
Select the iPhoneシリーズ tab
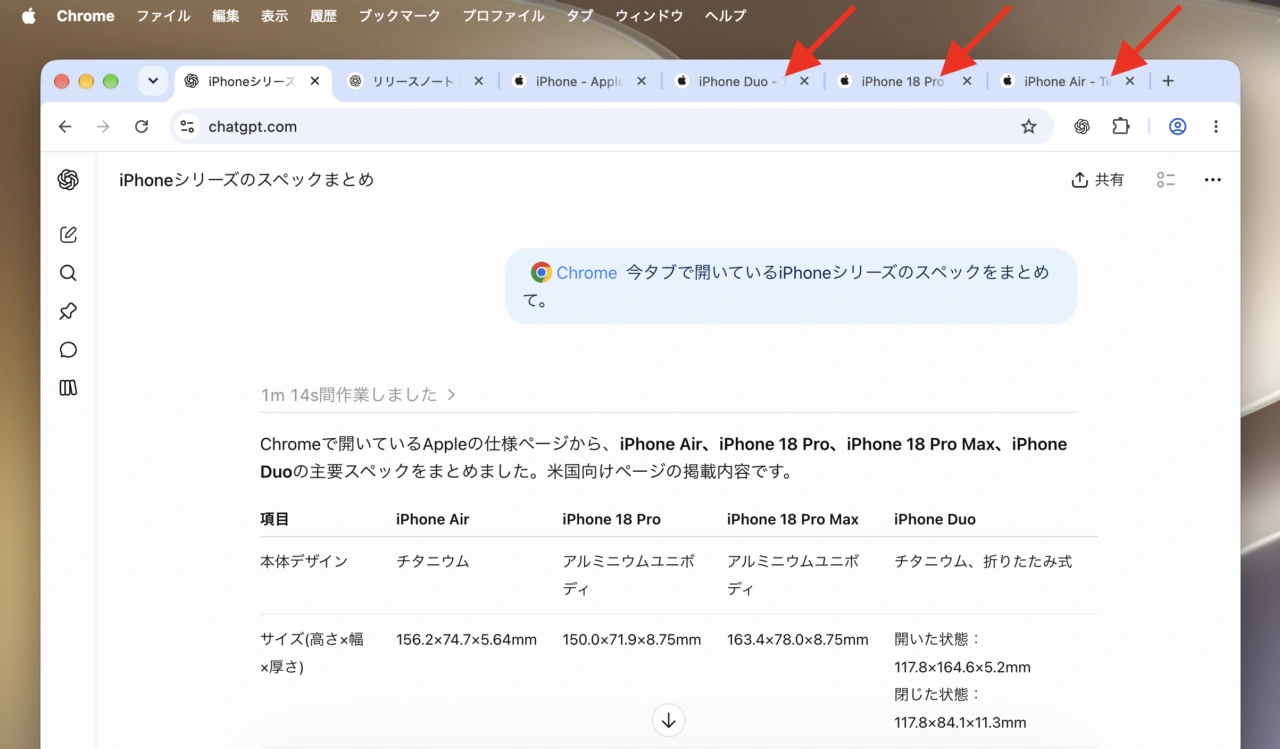pos(251,81)
